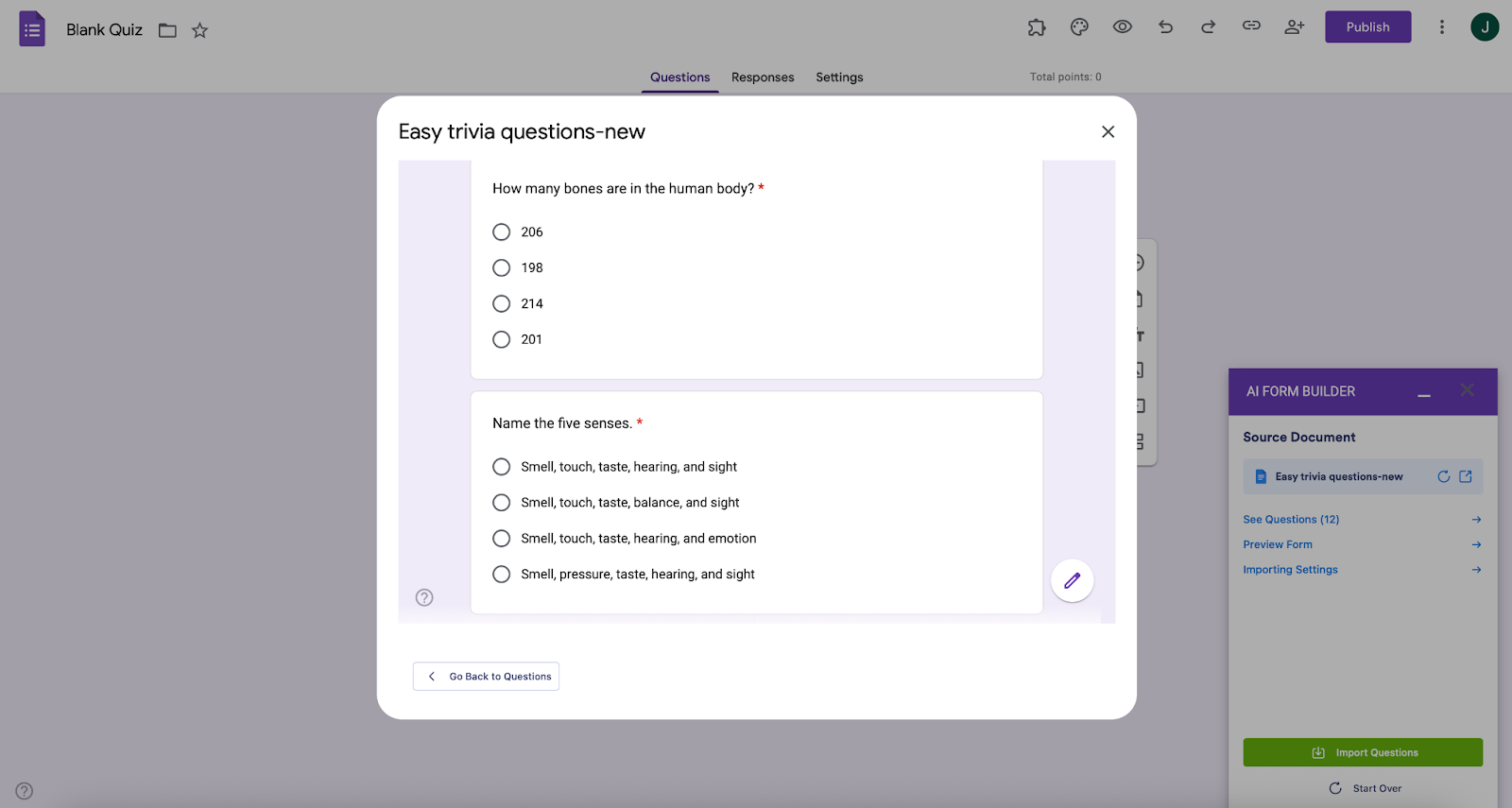The image size is (1512, 808).
Task: Click the Redo arrow
Action: pyautogui.click(x=1208, y=26)
